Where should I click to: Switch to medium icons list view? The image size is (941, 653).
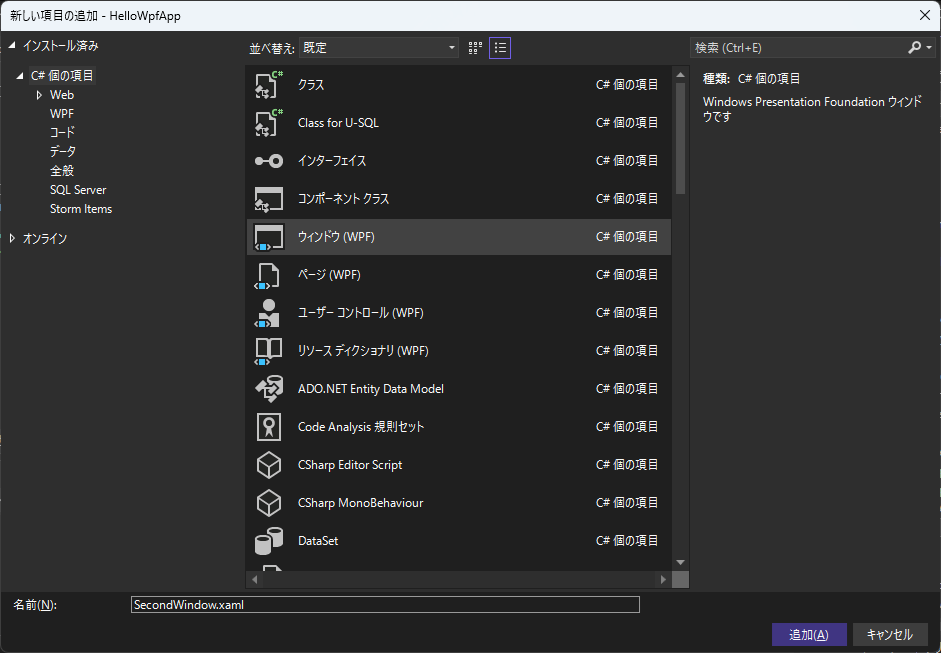pyautogui.click(x=500, y=48)
